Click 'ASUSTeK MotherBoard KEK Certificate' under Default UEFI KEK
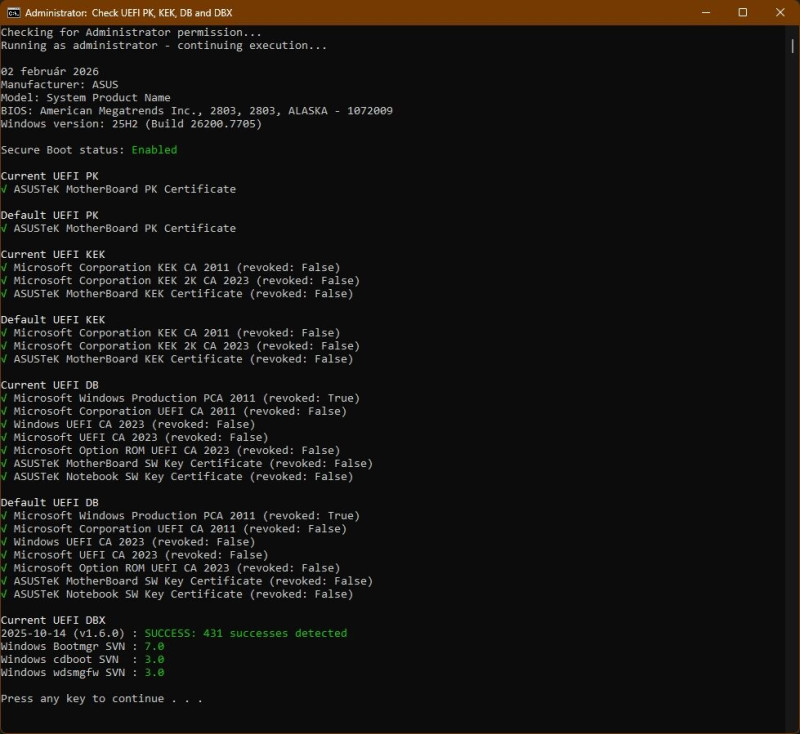This screenshot has width=800, height=734. coord(128,359)
